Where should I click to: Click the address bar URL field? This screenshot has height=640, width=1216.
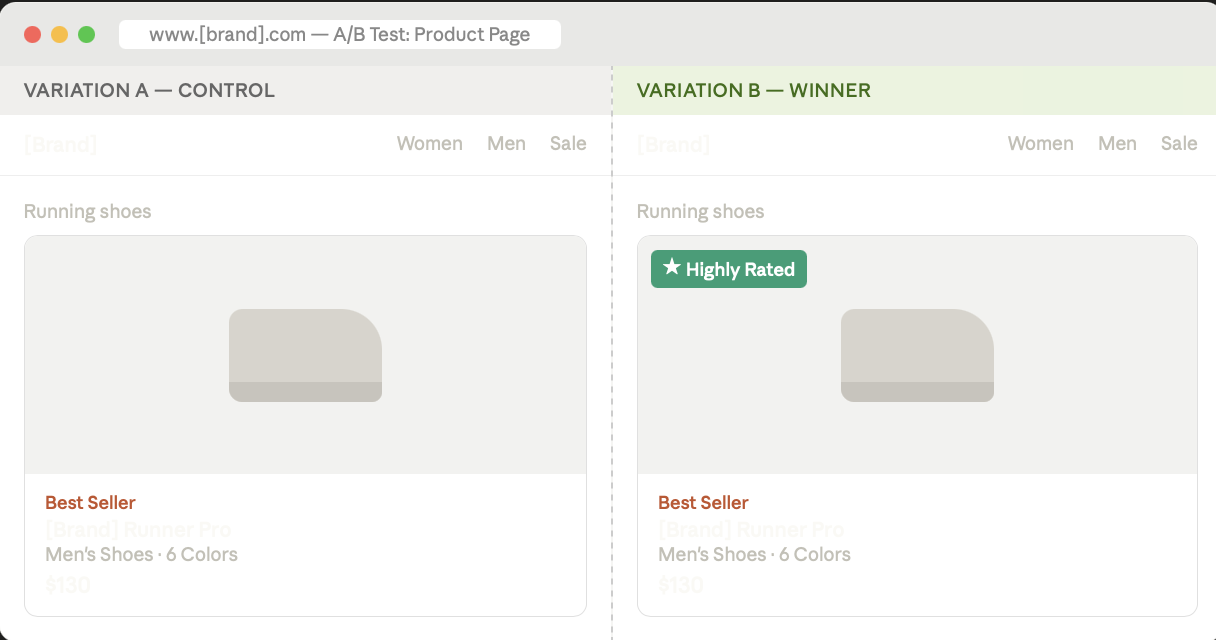click(339, 35)
